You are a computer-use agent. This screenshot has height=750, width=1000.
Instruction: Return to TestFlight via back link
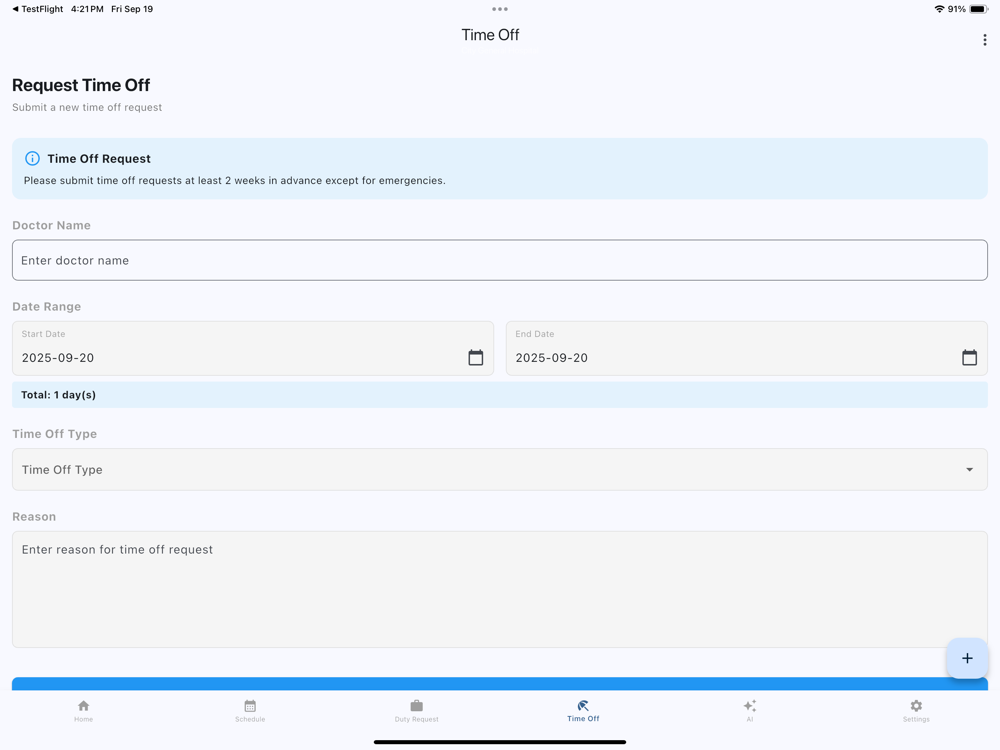click(38, 9)
